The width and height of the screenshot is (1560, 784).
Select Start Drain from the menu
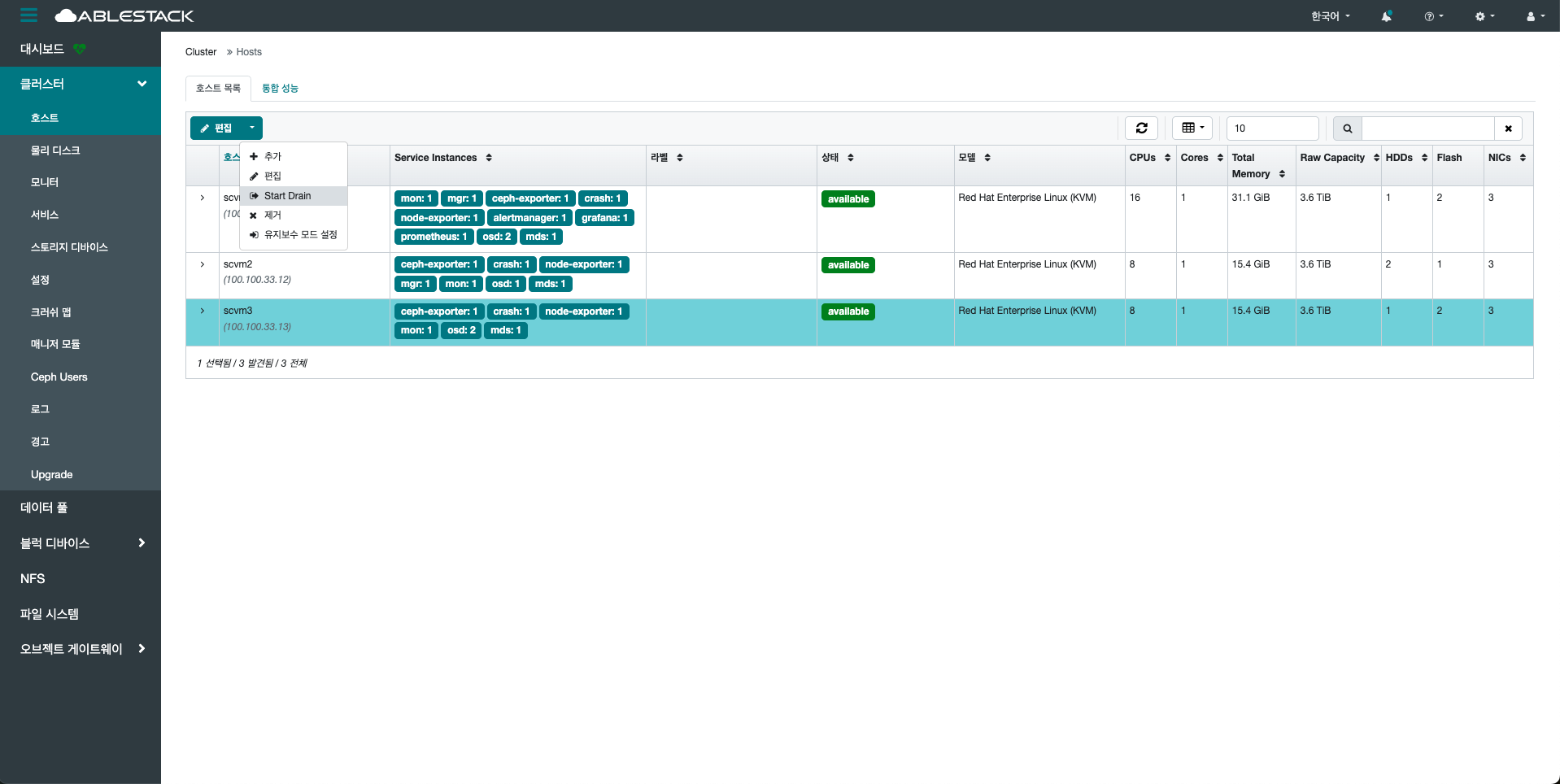(x=287, y=196)
